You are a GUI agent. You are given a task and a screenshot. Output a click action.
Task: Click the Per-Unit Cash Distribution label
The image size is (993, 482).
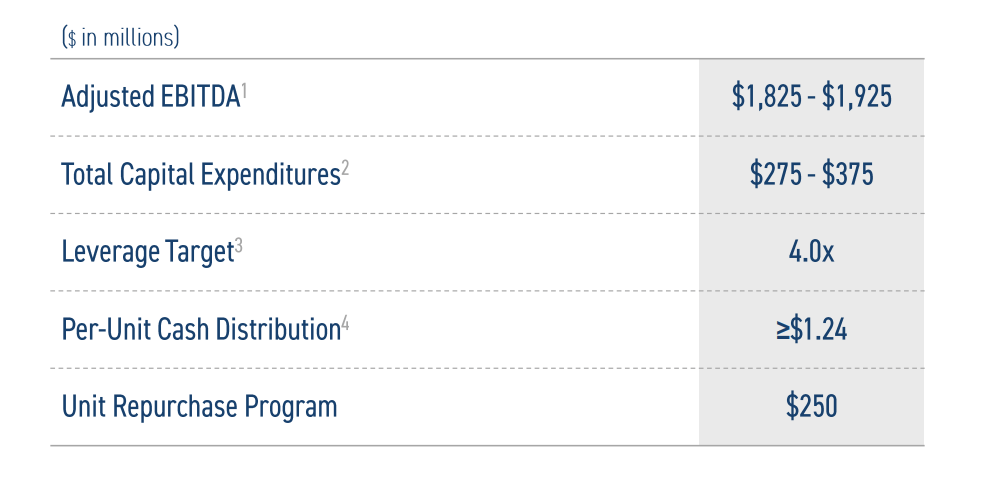(201, 329)
